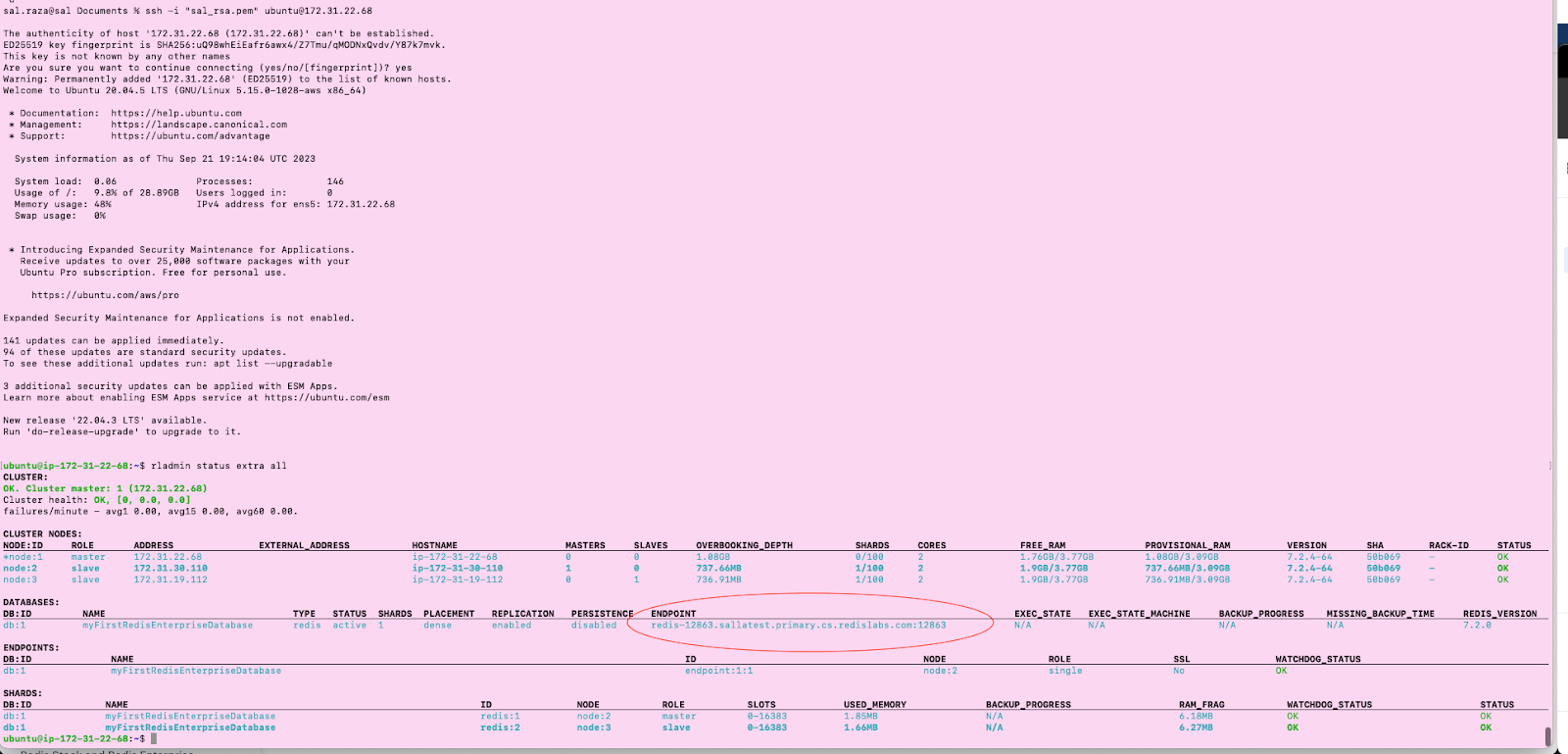Select the node:2 row in cluster nodes
Viewport: 1568px width, 754px height.
pyautogui.click(x=20, y=568)
